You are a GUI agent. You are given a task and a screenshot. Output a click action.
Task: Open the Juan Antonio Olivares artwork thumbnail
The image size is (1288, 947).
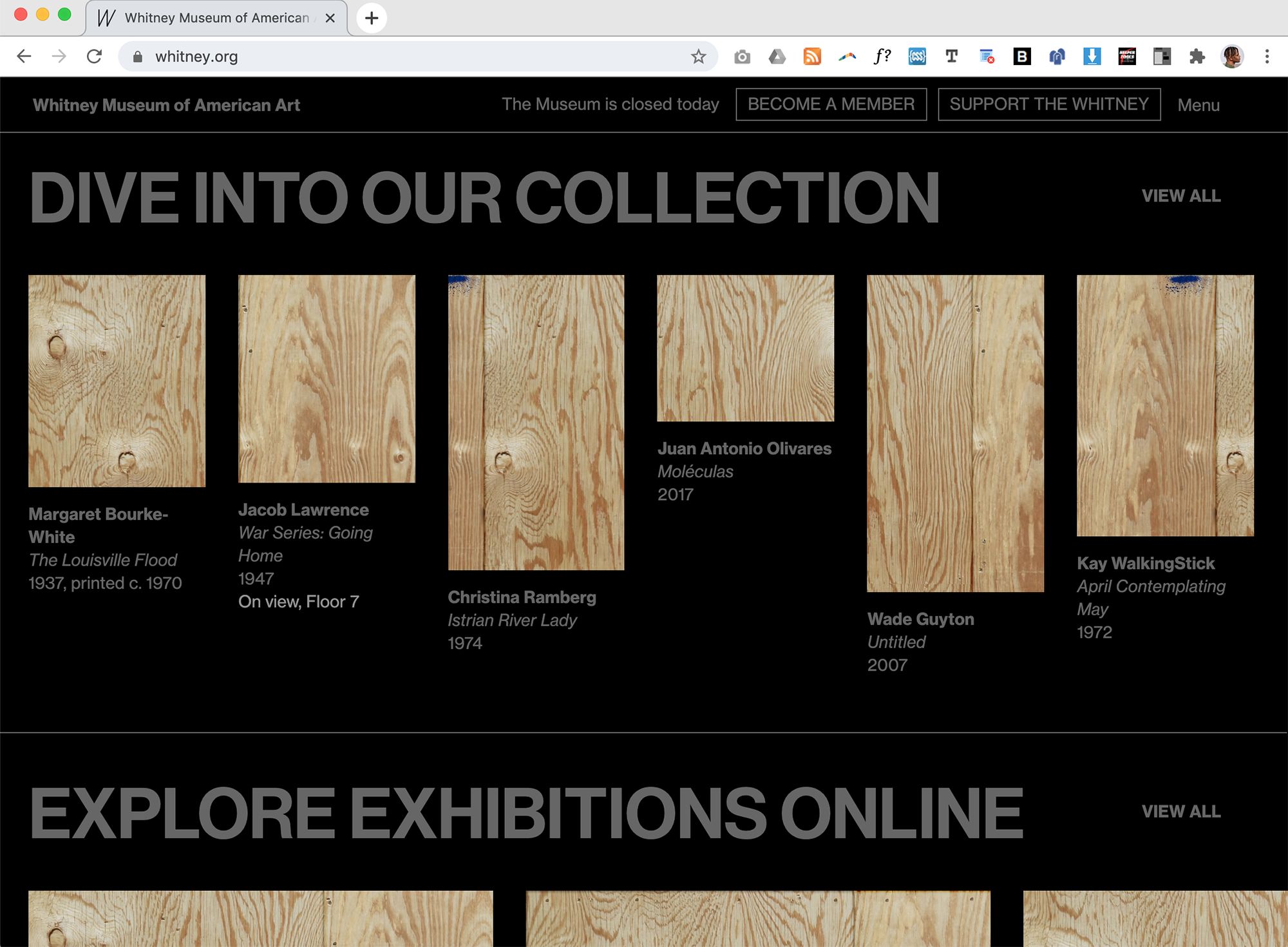(x=746, y=348)
